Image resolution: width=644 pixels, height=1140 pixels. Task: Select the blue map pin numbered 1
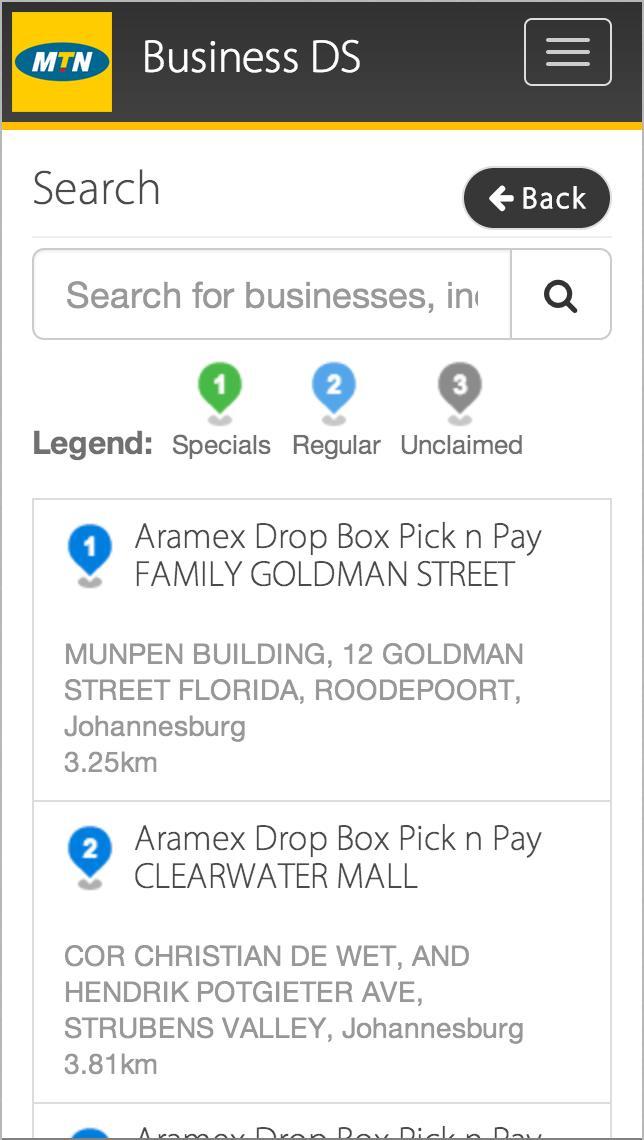90,551
